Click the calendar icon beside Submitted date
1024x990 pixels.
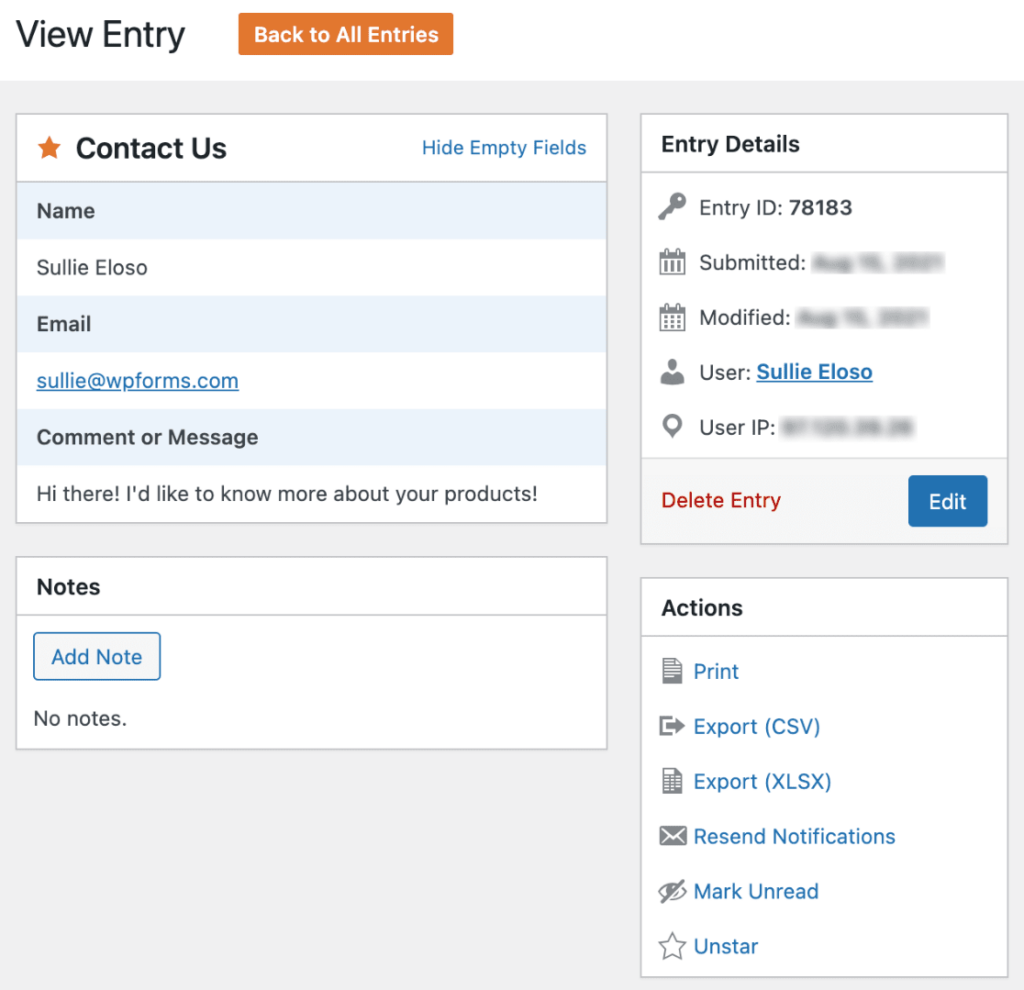coord(674,261)
